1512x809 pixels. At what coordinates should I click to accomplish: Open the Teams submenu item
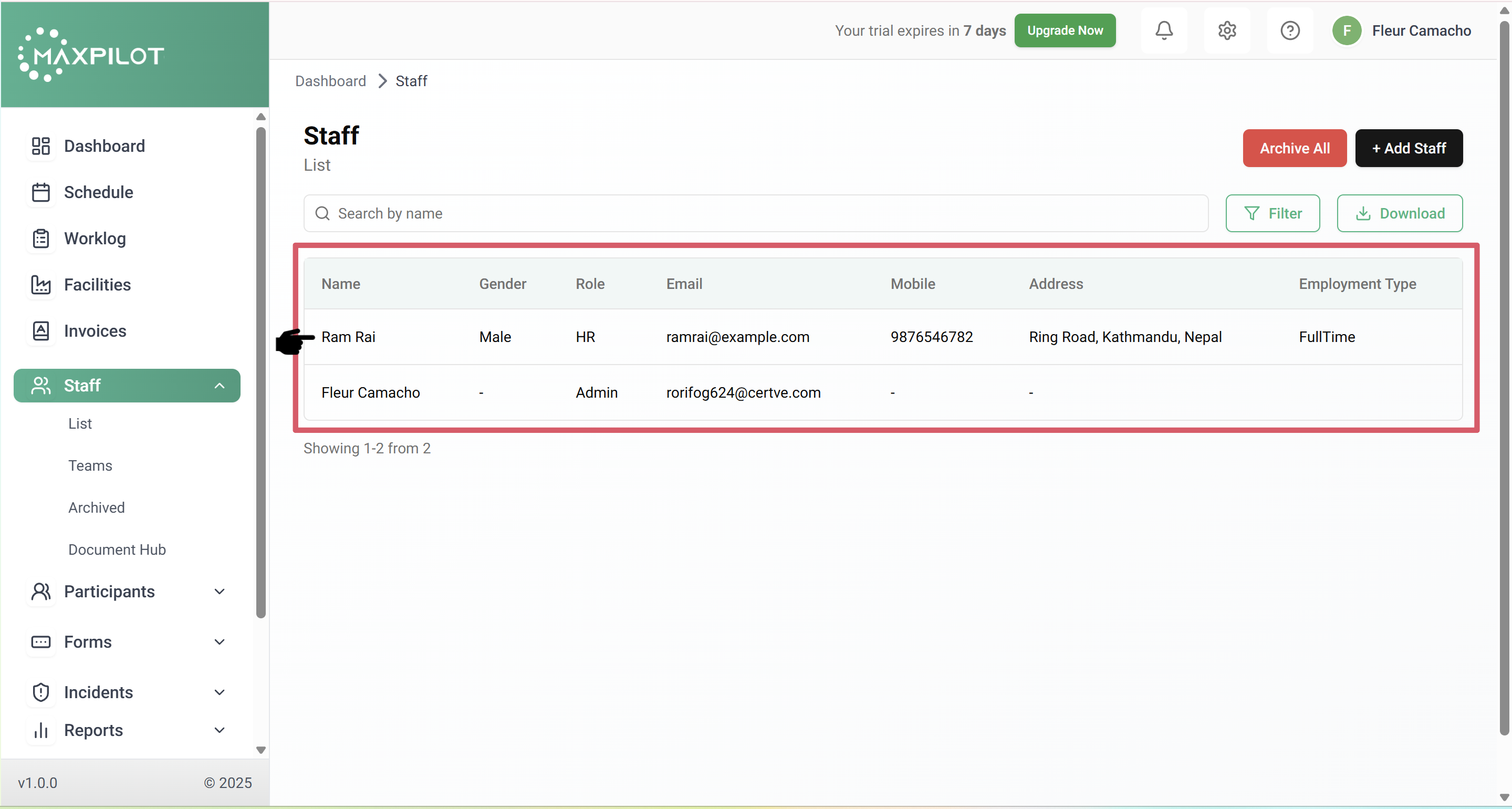pos(90,465)
